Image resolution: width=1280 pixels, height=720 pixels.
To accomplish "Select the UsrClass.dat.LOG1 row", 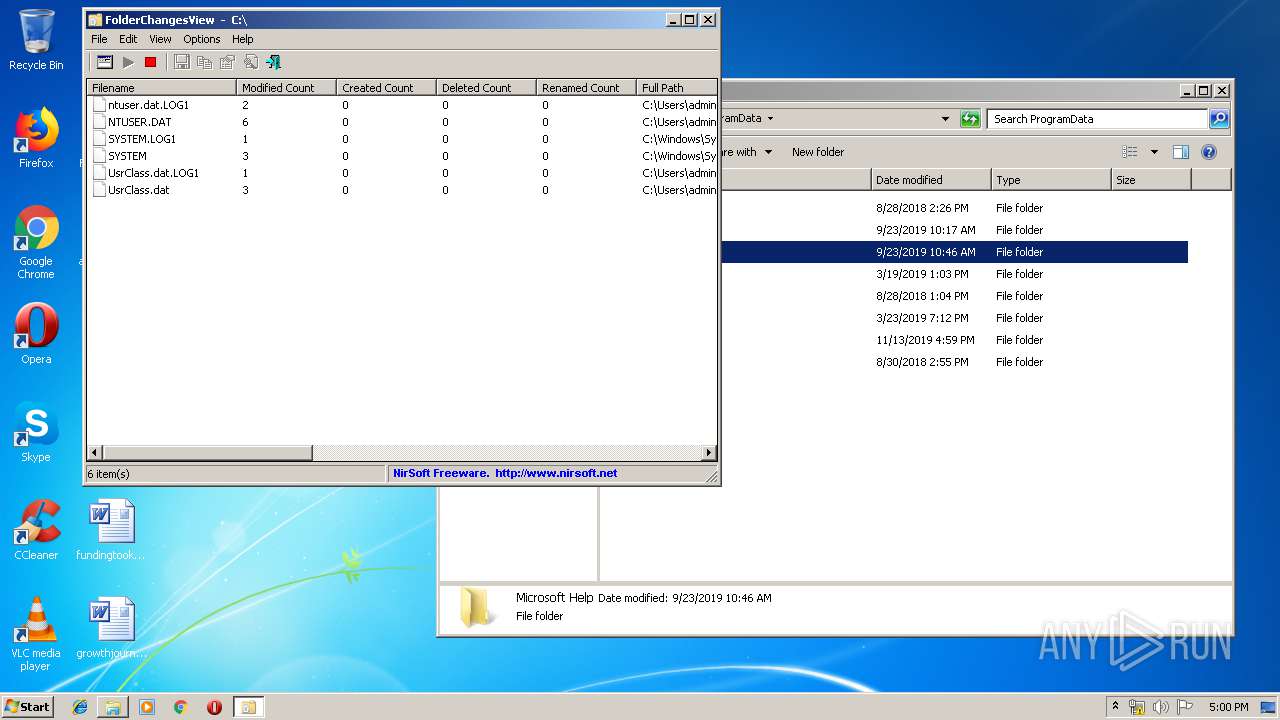I will (x=402, y=173).
